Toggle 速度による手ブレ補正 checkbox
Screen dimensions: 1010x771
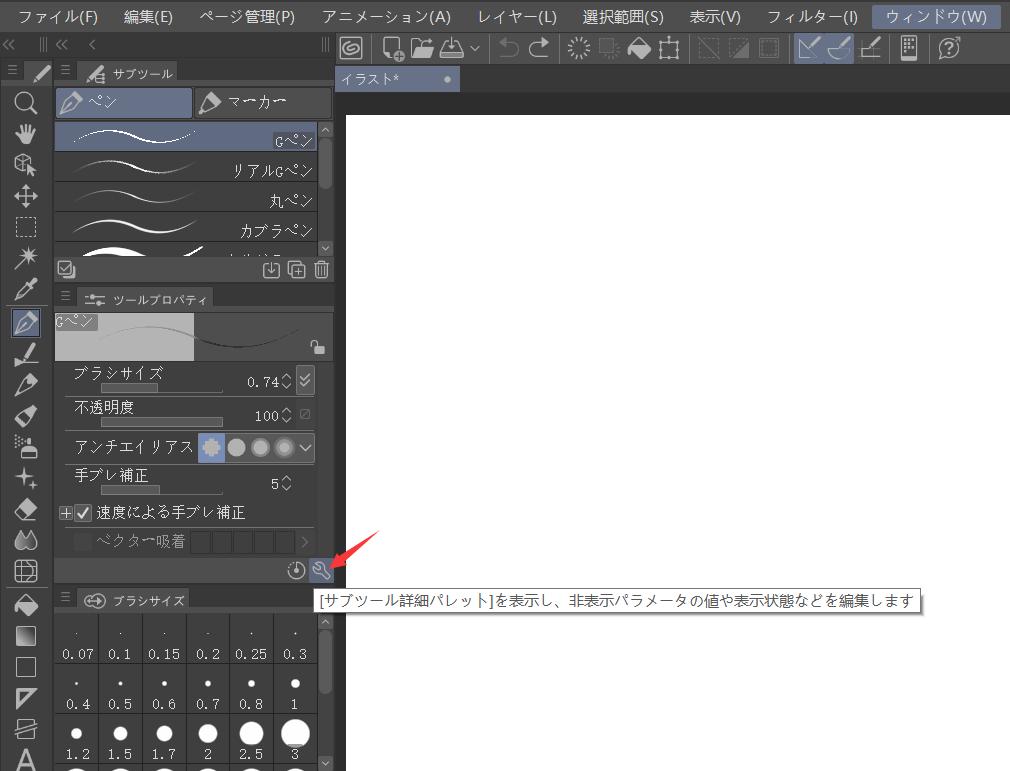[x=84, y=513]
